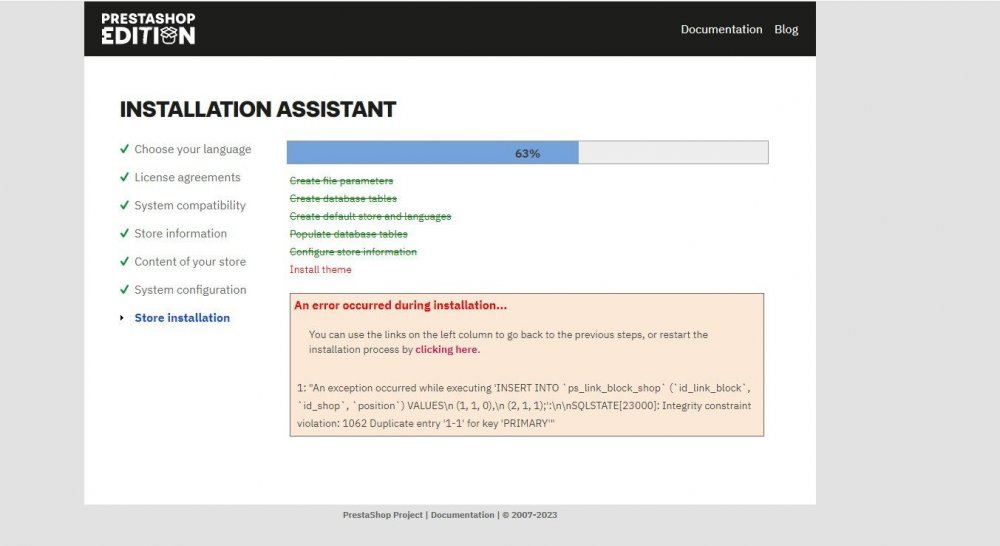Click the 'INSTALLATION ASSISTANT' page title
The width and height of the screenshot is (1000, 546).
pos(258,109)
